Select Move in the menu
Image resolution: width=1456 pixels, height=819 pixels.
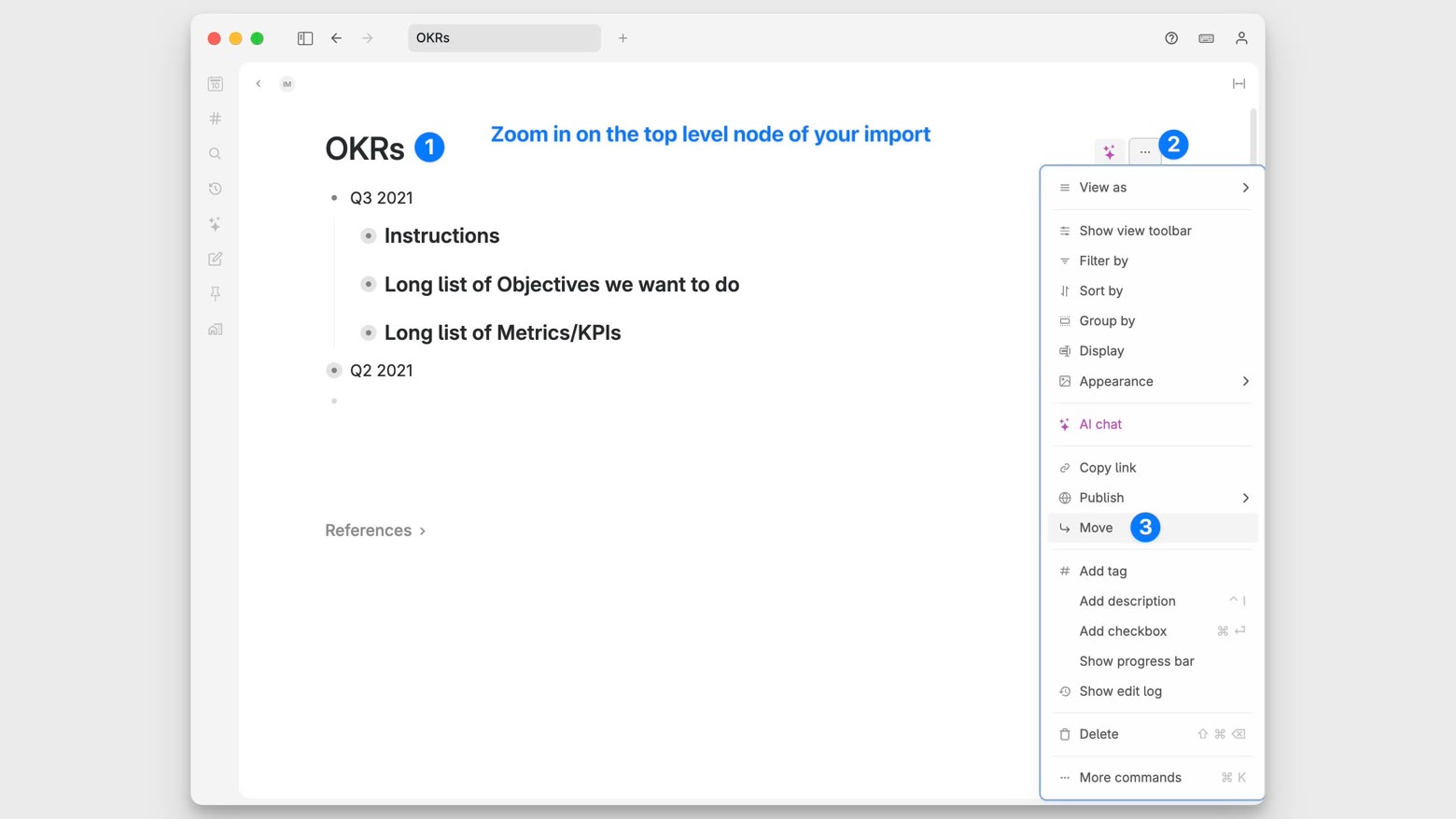coord(1153,528)
